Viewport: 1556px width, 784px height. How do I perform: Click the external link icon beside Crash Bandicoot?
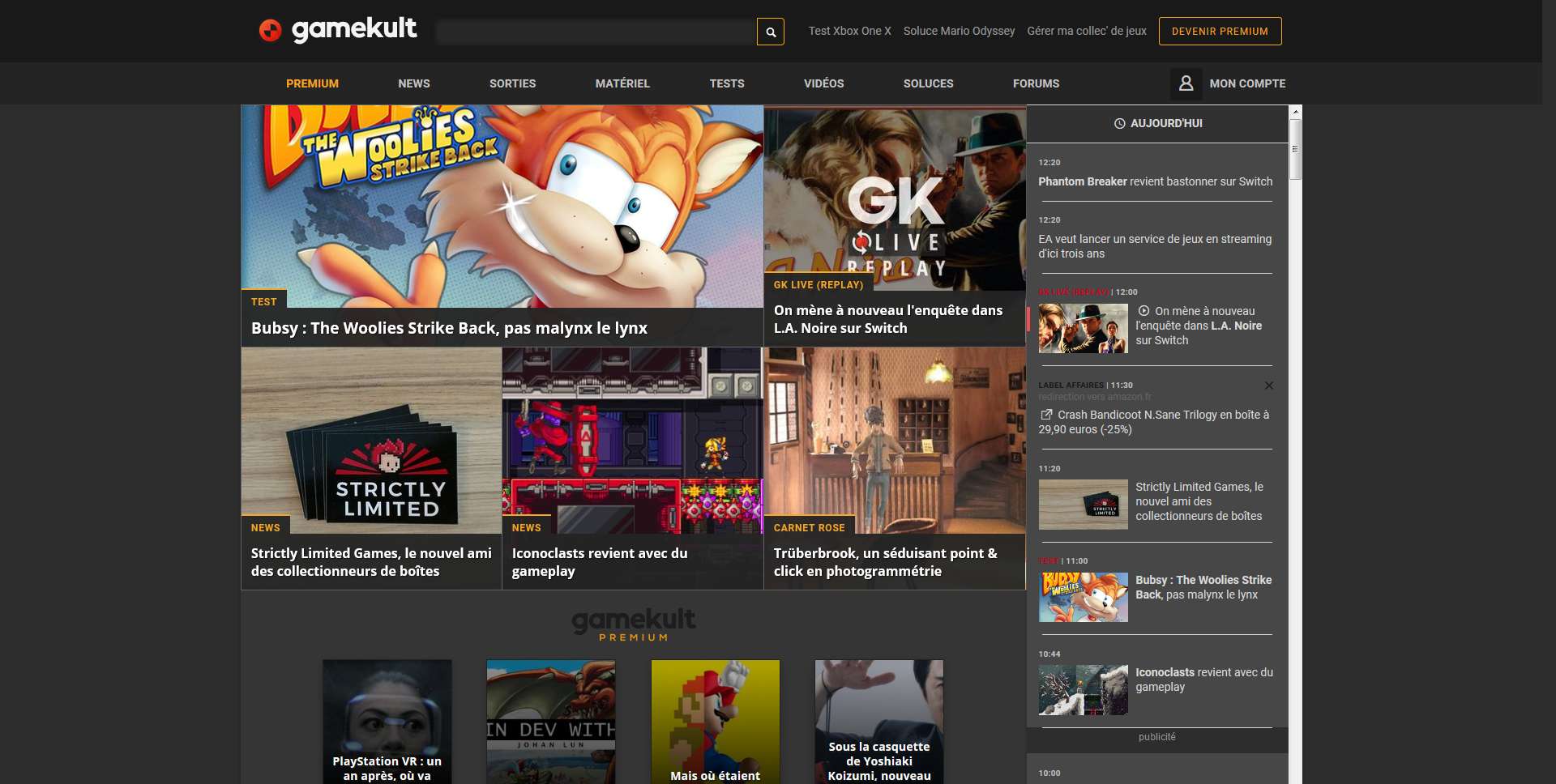tap(1046, 415)
